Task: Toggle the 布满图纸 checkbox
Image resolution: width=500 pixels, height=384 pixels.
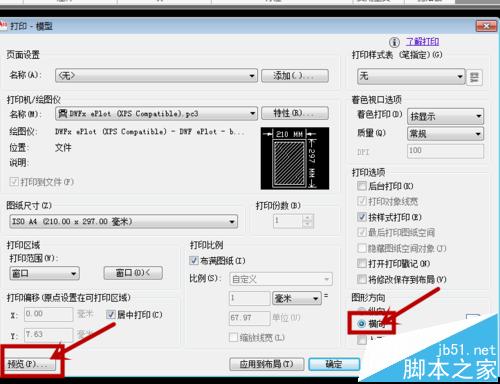Action: (x=194, y=260)
